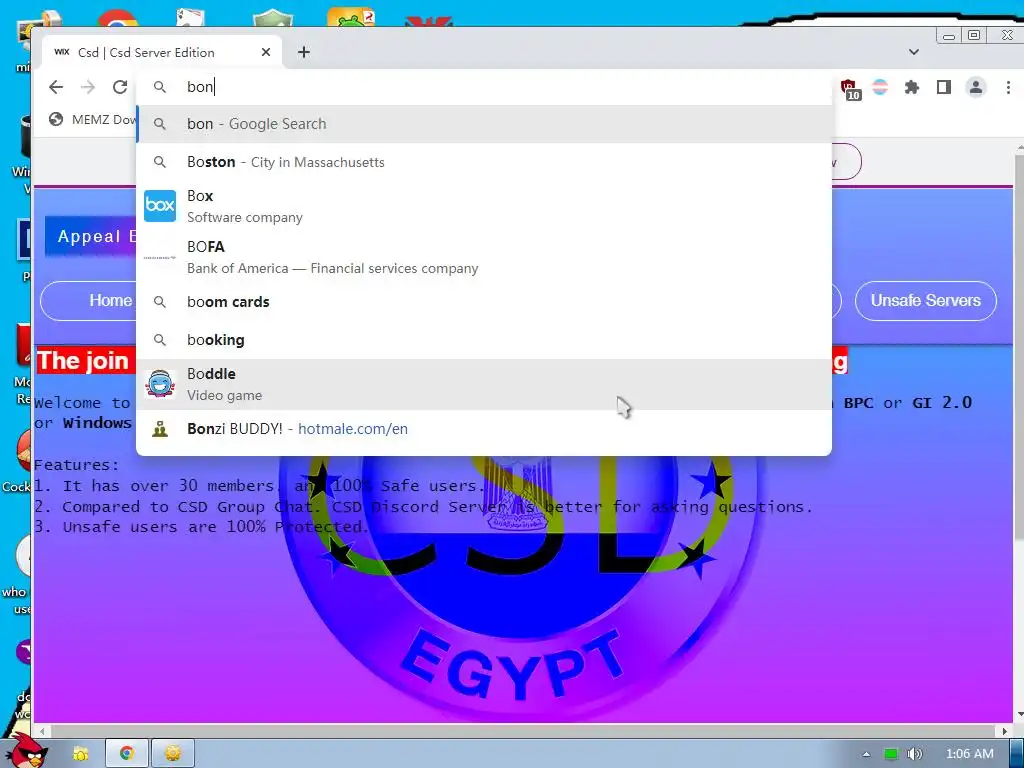1024x768 pixels.
Task: Click the horizontal scrollbar left arrow
Action: (x=42, y=731)
